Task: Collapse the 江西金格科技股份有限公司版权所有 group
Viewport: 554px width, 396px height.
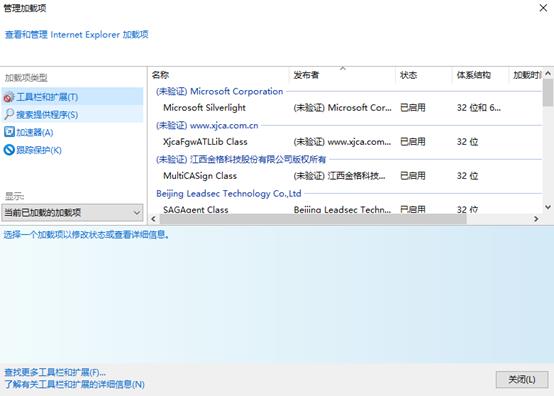Action: click(x=241, y=159)
